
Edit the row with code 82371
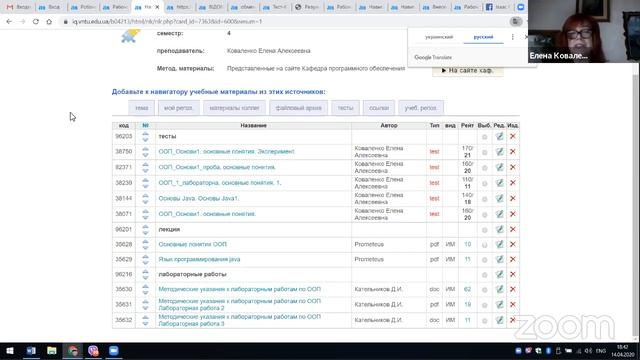point(500,167)
